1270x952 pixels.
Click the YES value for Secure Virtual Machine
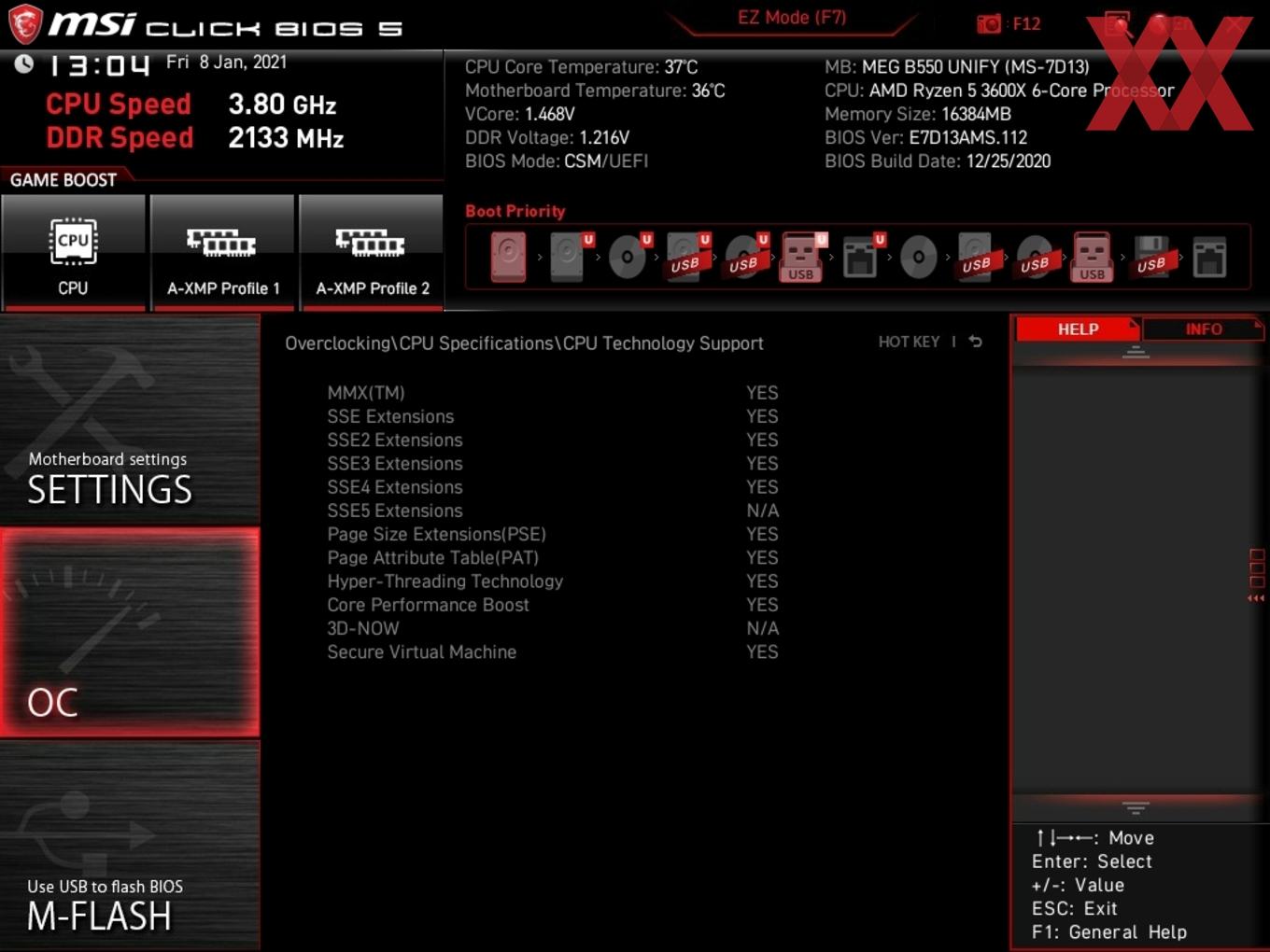point(762,651)
